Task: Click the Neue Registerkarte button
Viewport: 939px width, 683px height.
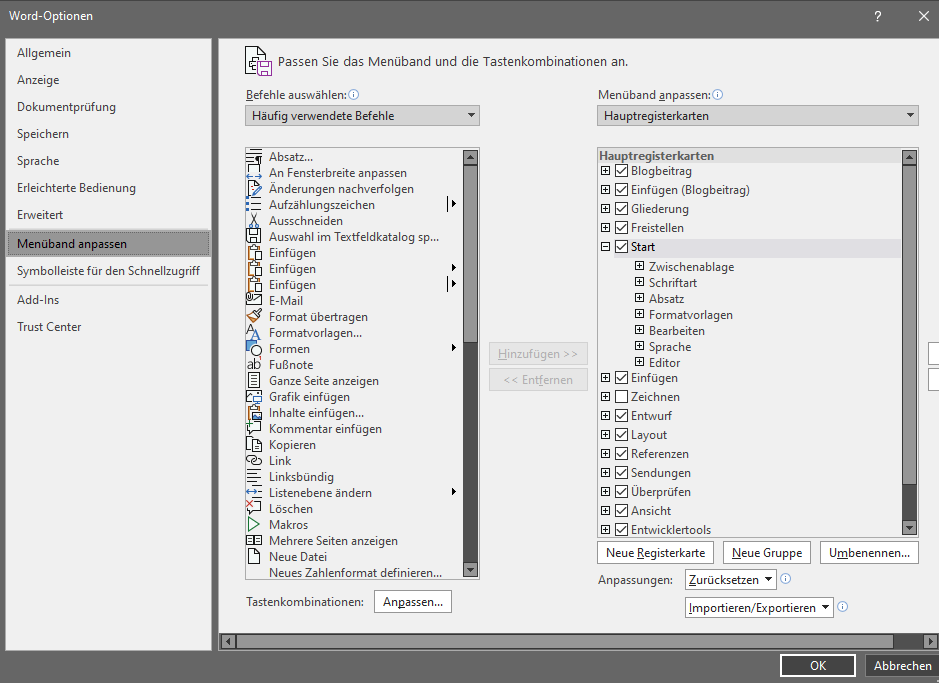Action: [x=655, y=553]
